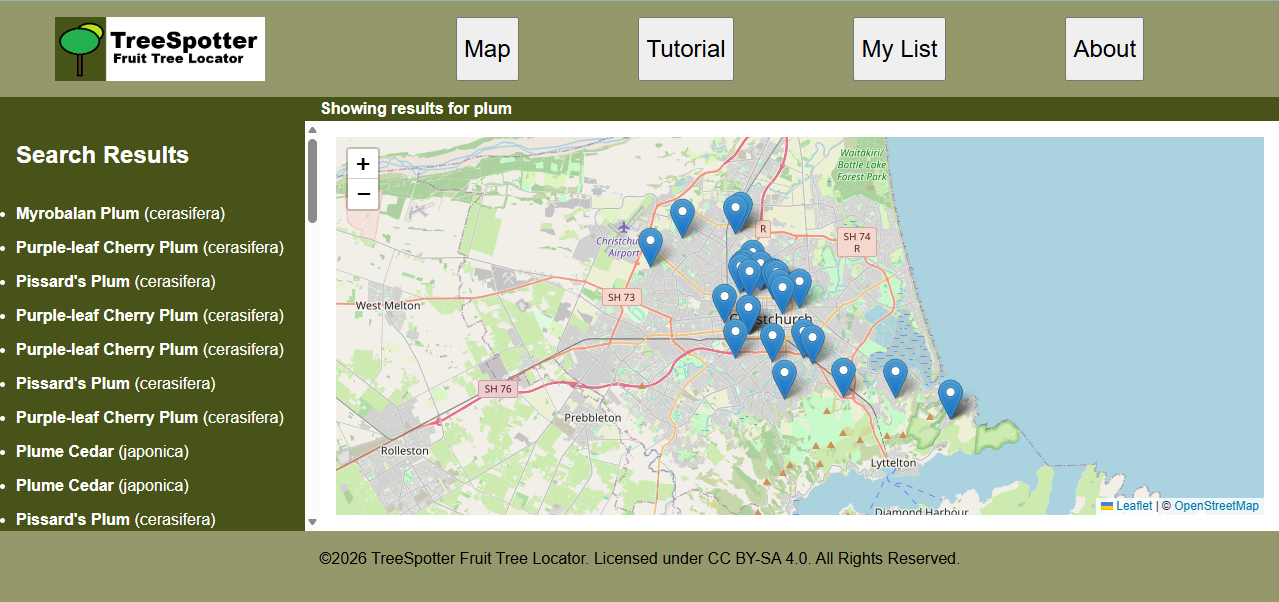Click the Leaflet flag icon
1279x602 pixels.
click(1107, 506)
